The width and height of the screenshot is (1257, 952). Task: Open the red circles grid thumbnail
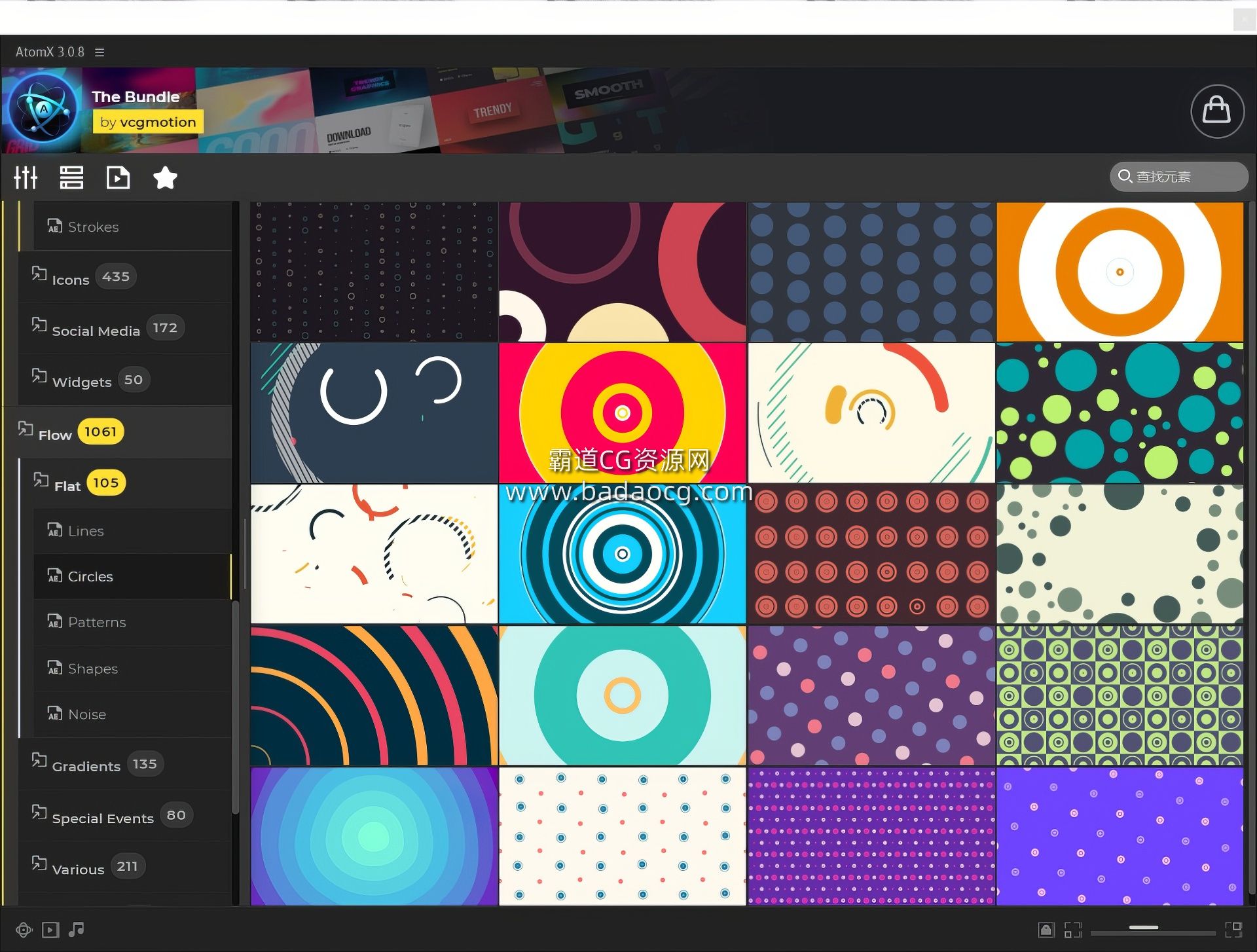click(x=871, y=554)
